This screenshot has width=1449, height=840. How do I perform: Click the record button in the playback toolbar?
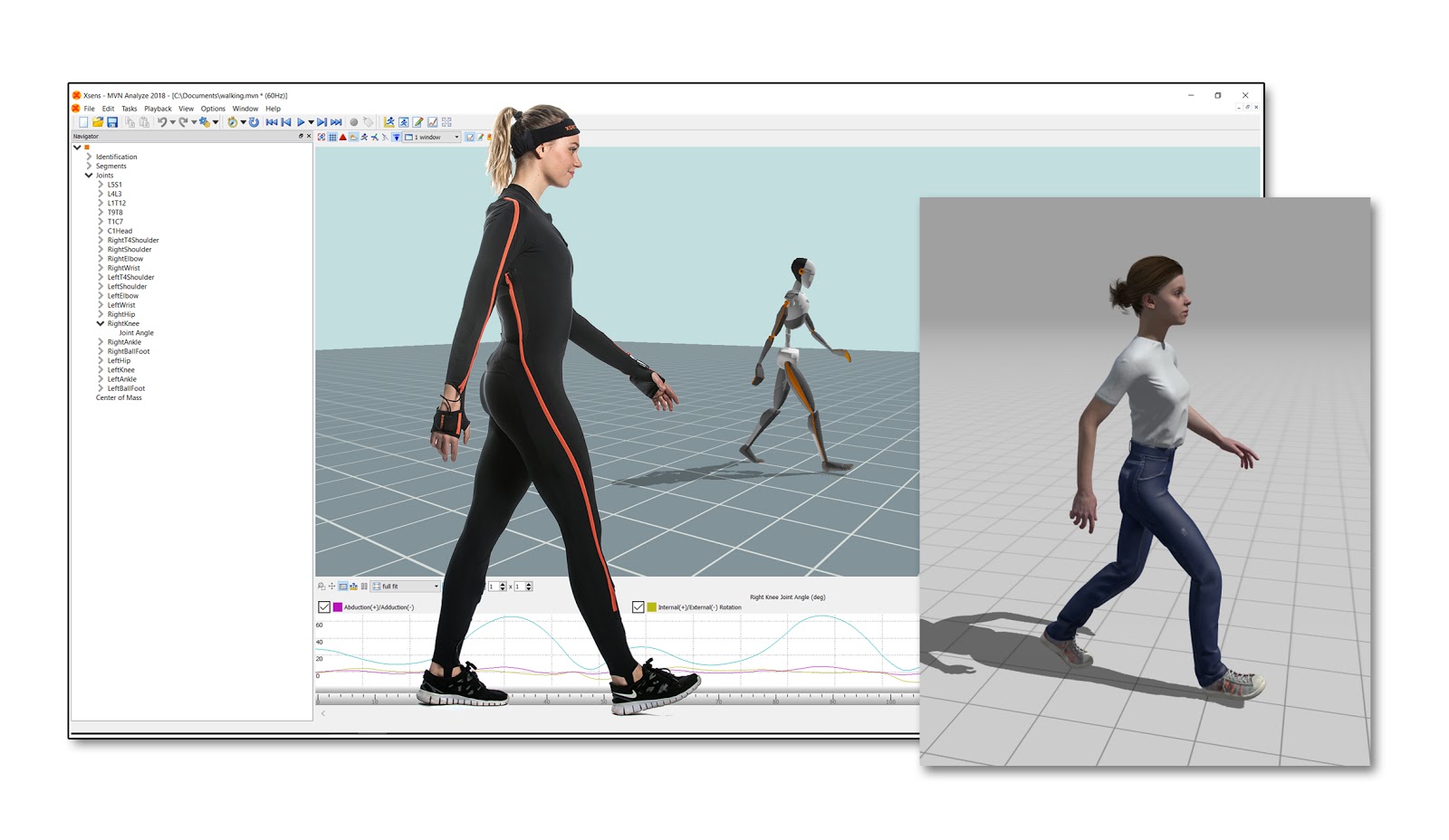coord(353,120)
